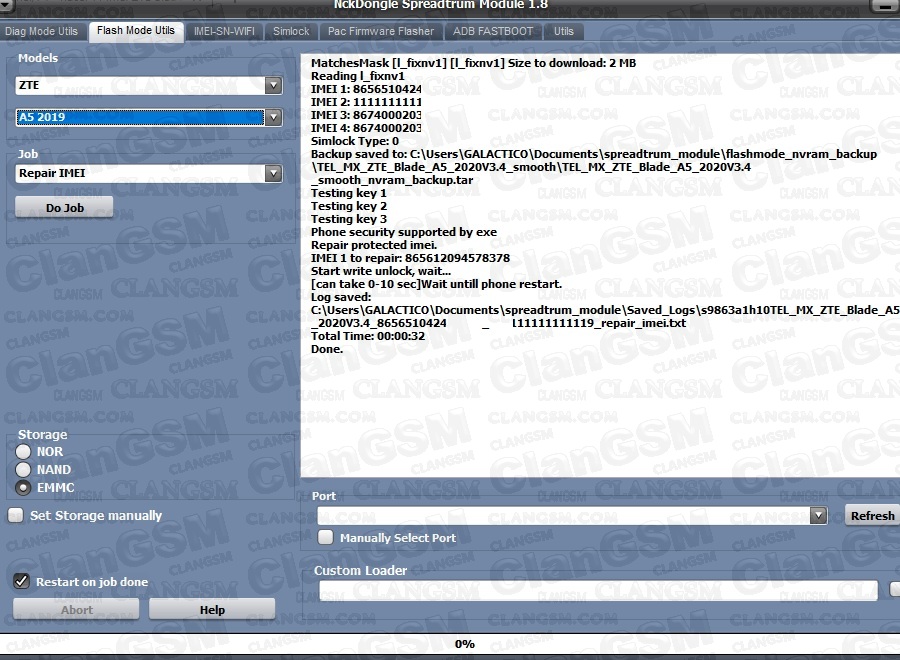Click the 'Reading l_fixnv1' log line
This screenshot has width=900, height=660.
(x=358, y=76)
